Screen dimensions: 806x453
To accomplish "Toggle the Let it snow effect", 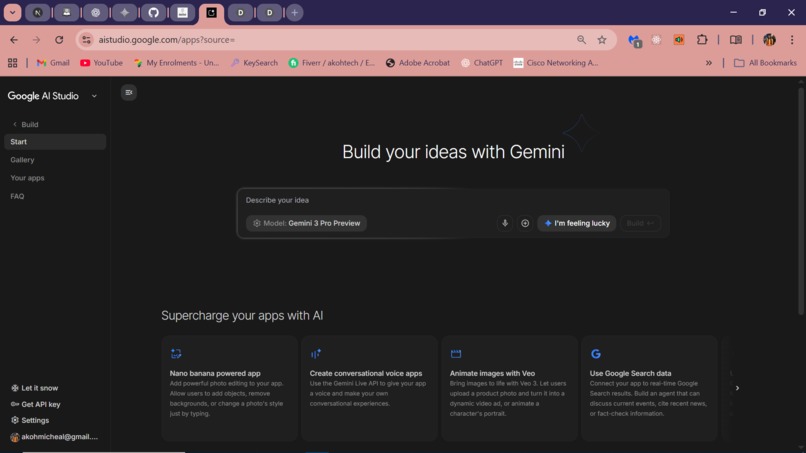I will coord(34,388).
